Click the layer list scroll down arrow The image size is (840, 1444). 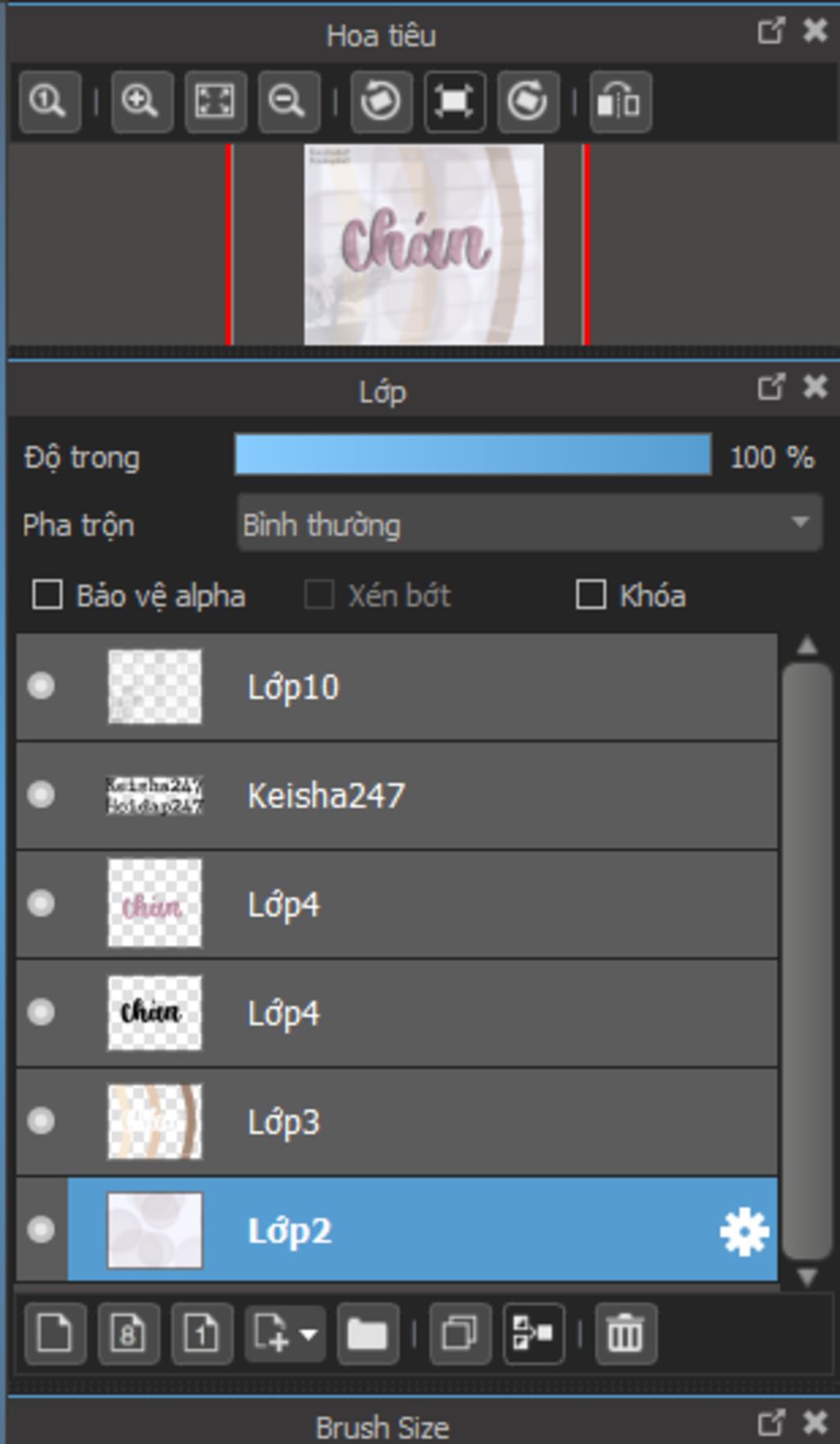807,1277
